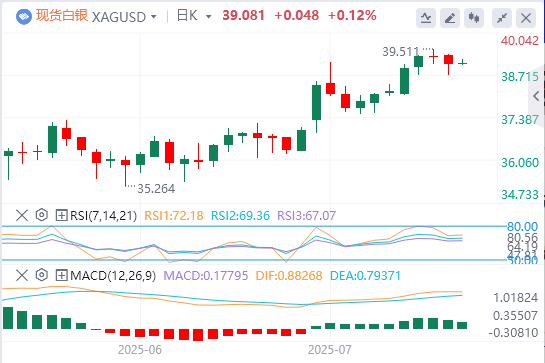
Task: Click the RSI2:69.36 value
Action: [241, 216]
